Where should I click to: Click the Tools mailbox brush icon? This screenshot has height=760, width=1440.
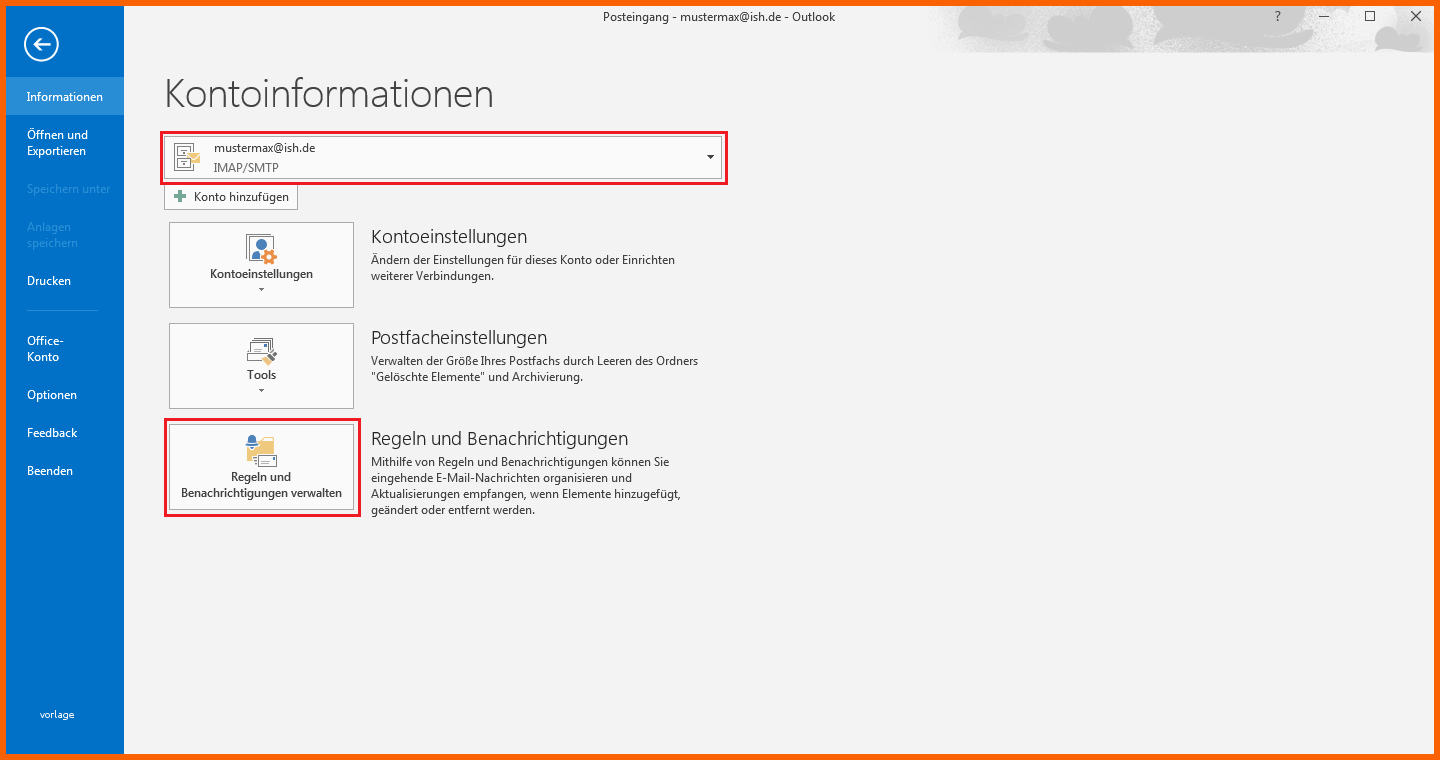261,350
